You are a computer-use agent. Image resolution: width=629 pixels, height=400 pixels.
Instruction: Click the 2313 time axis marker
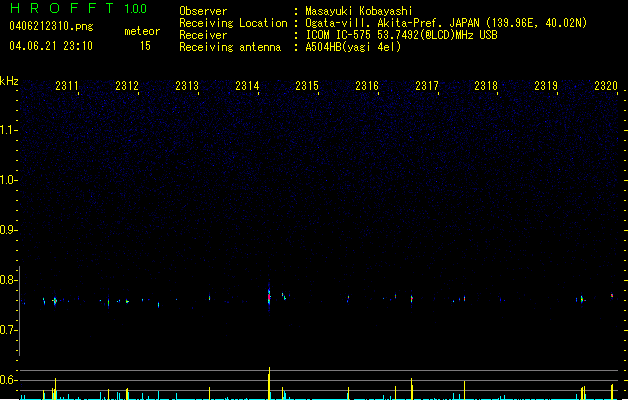(187, 86)
